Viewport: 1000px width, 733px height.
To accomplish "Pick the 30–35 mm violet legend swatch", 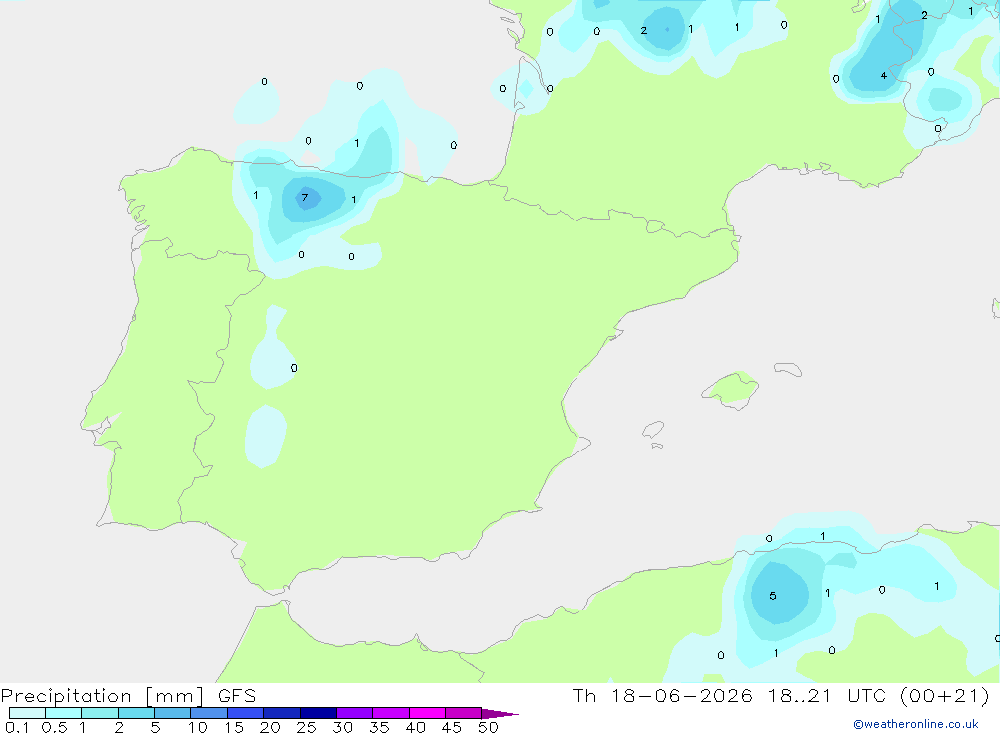I will pyautogui.click(x=354, y=713).
